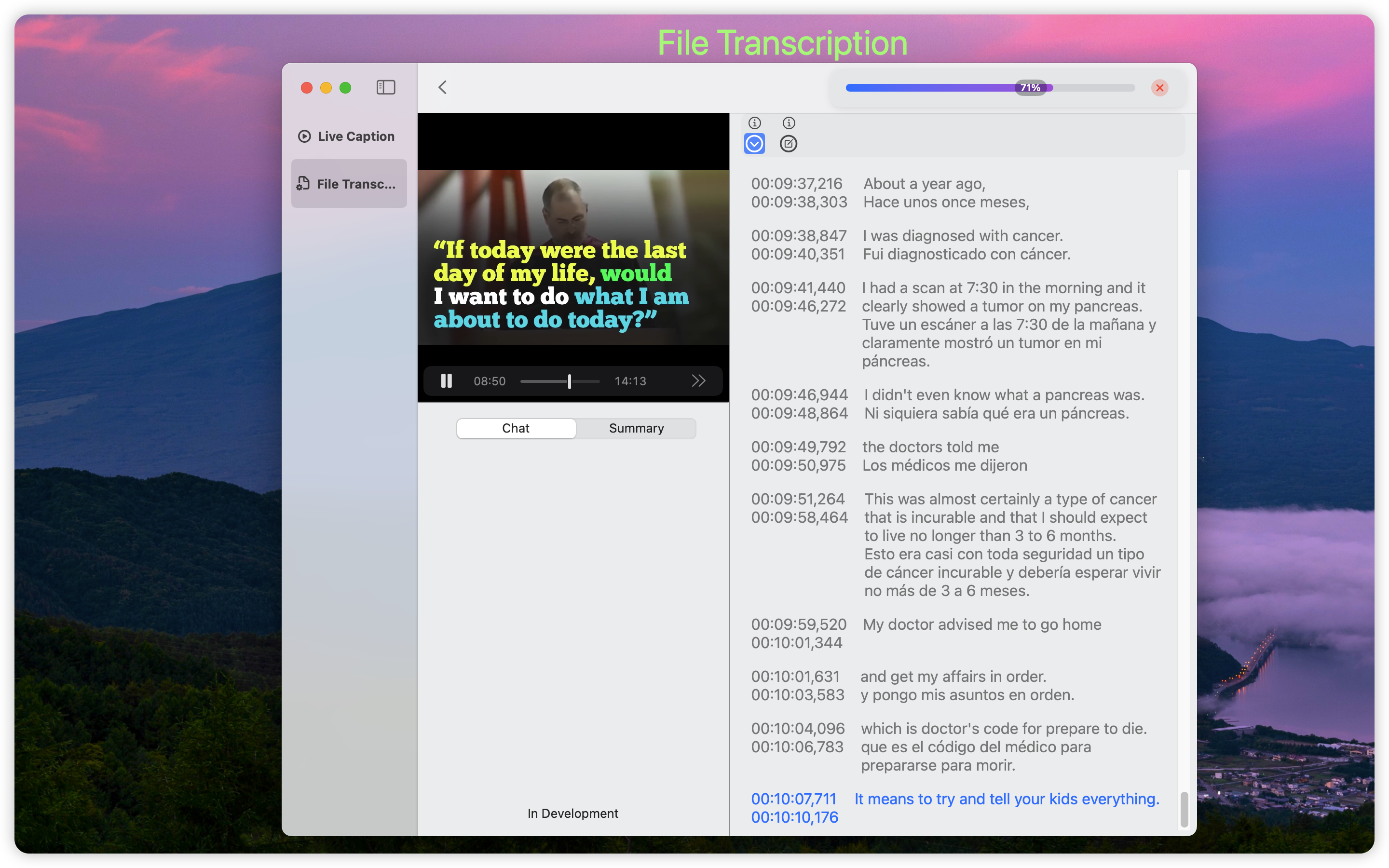
Task: Switch to the Chat tab
Action: pos(516,428)
